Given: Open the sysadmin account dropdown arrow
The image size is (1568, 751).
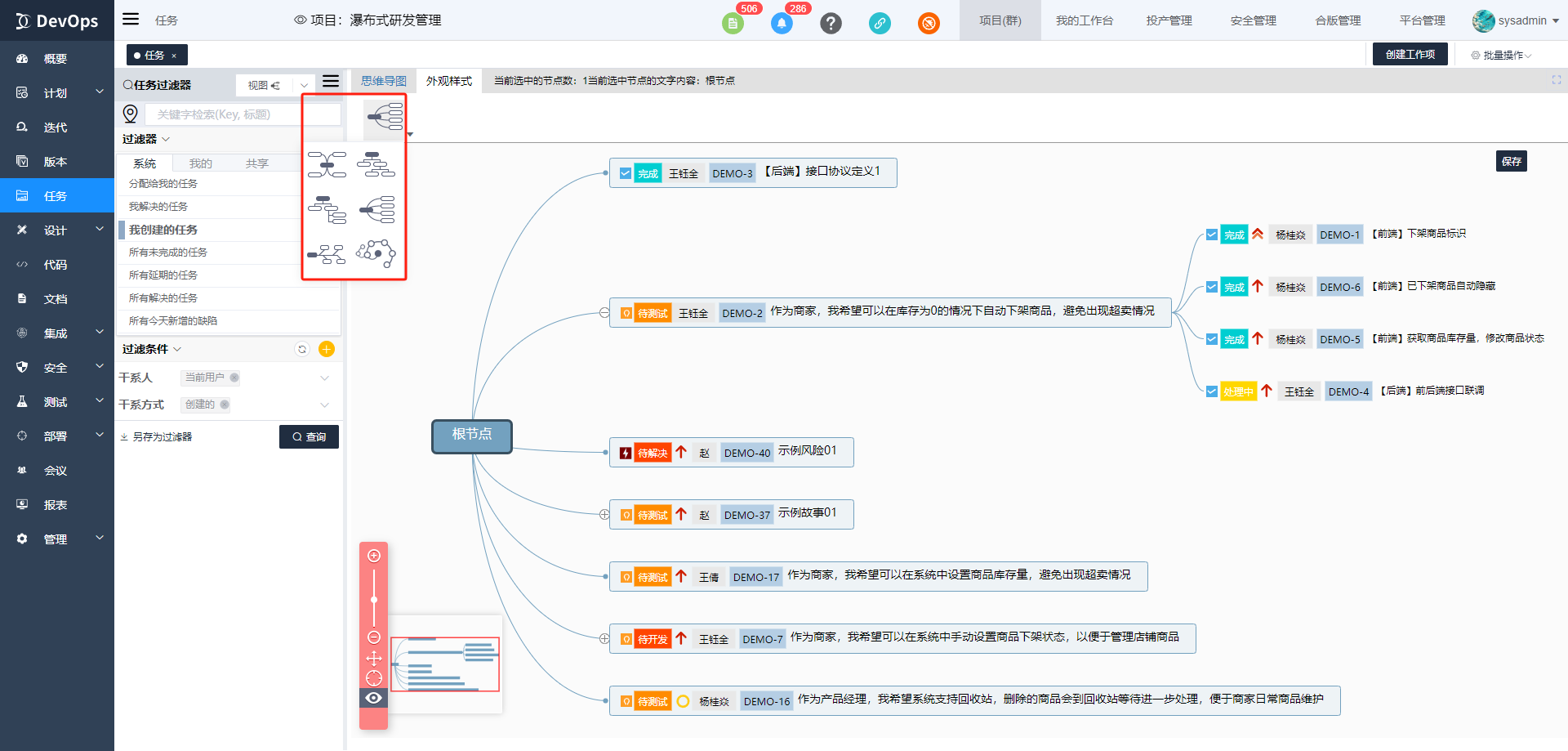Looking at the screenshot, I should tap(1555, 20).
